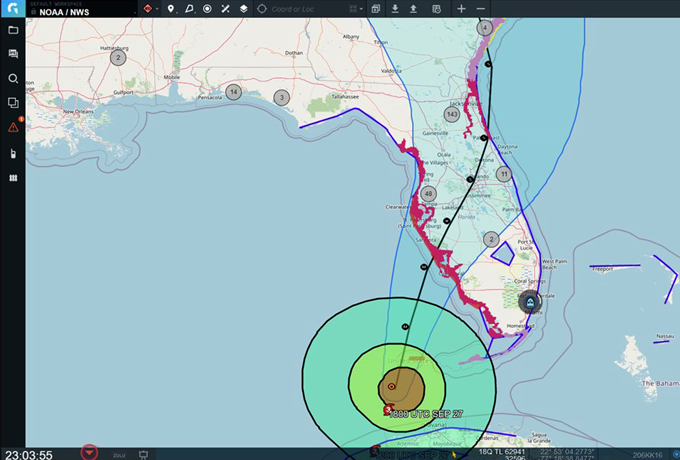Select the location pin marker tool

point(171,9)
